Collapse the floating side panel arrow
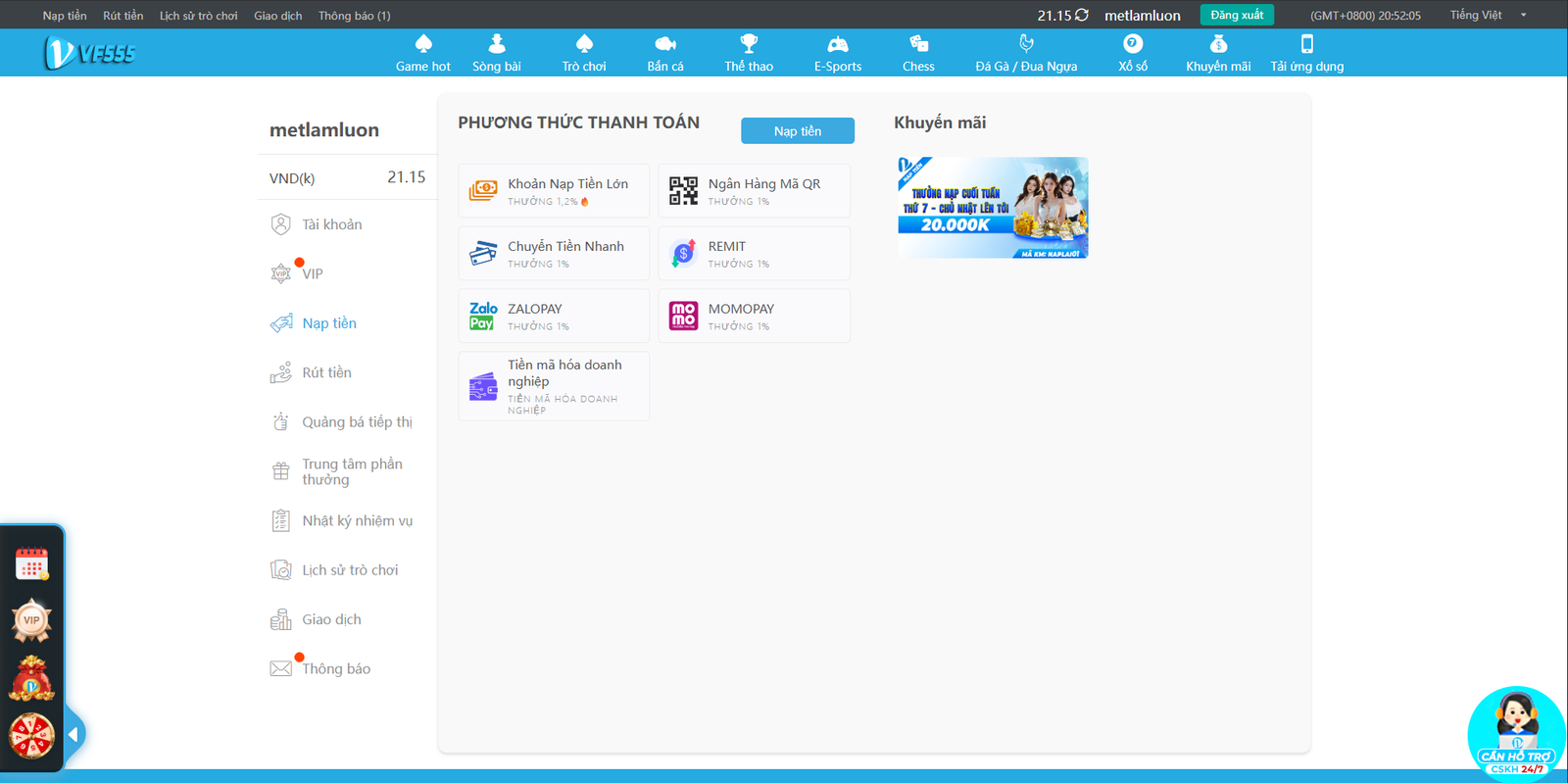This screenshot has height=783, width=1568. click(x=73, y=734)
